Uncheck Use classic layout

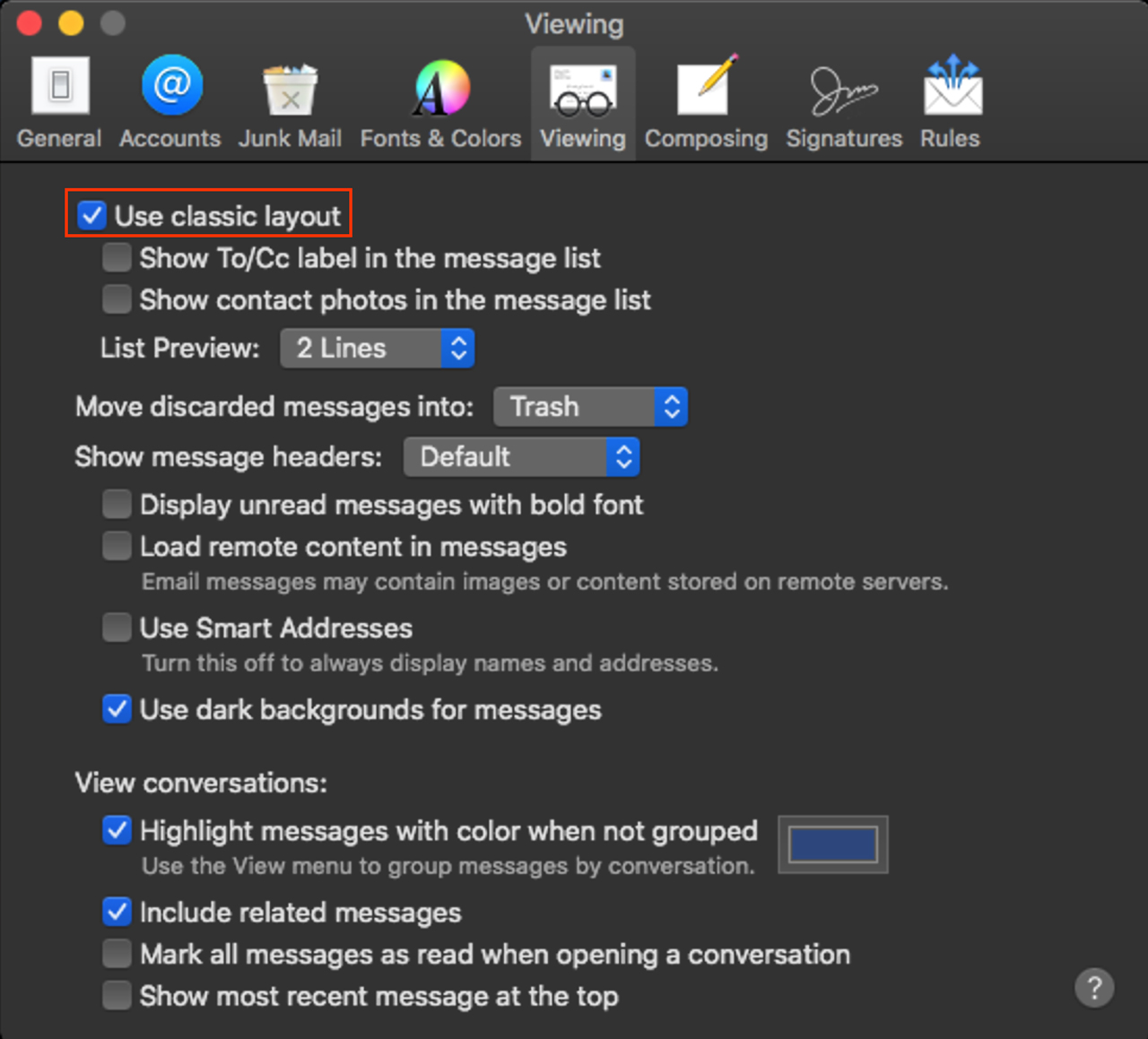click(x=91, y=216)
